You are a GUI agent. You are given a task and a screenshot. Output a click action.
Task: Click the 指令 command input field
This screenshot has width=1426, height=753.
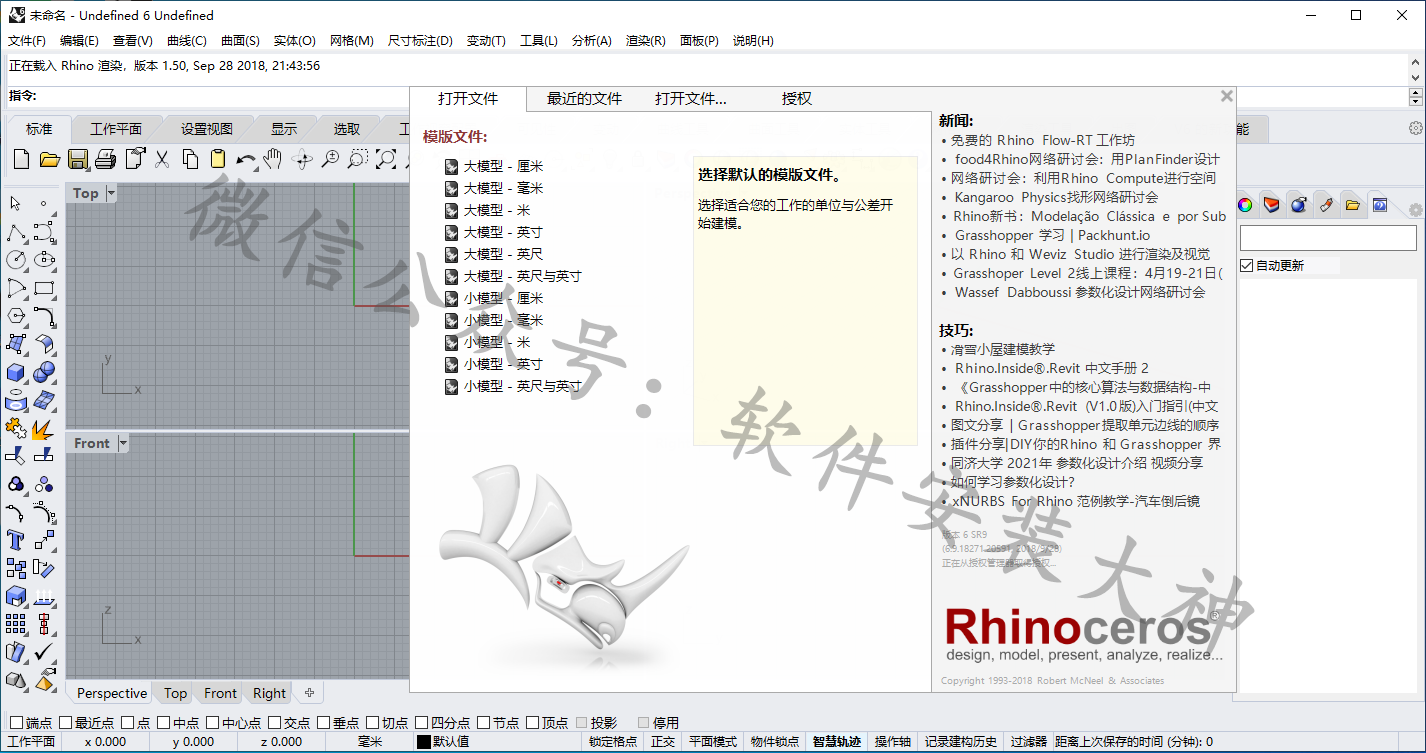tap(722, 96)
